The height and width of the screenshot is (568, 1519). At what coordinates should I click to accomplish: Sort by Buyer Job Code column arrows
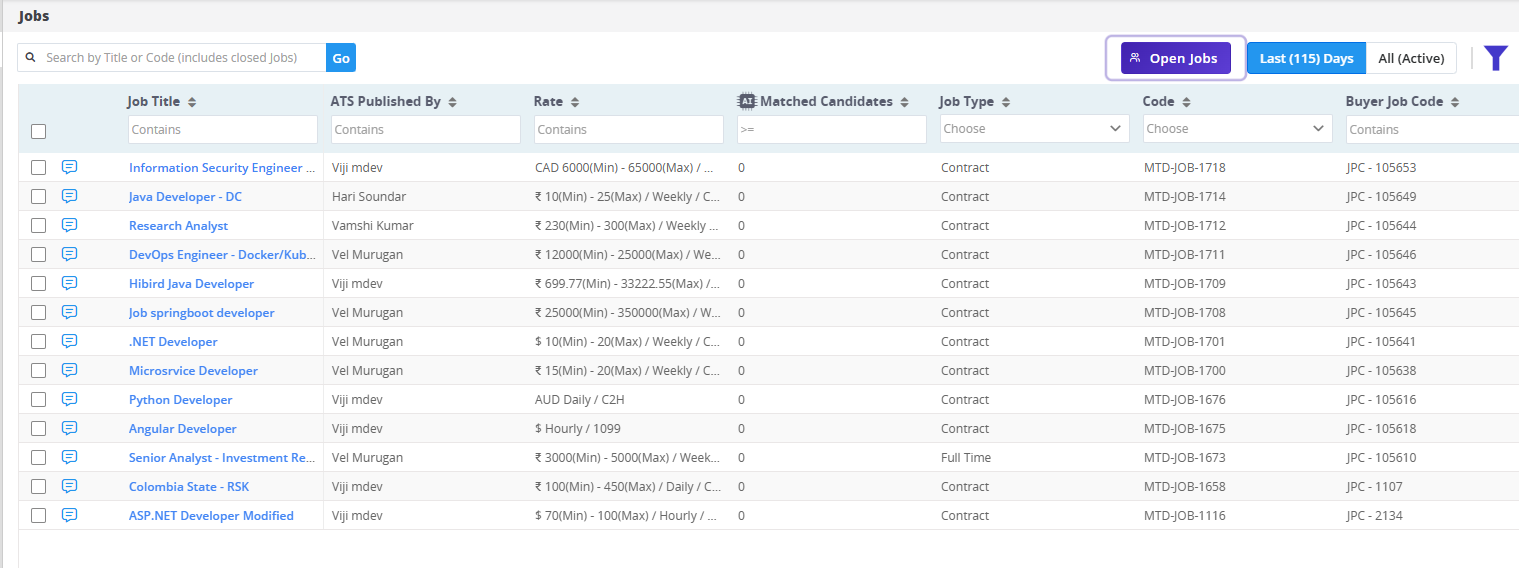[x=1455, y=102]
